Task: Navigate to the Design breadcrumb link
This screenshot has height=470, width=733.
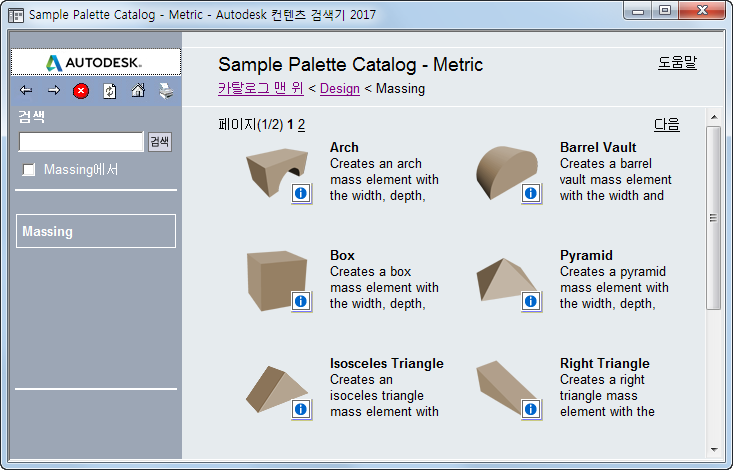Action: [340, 88]
